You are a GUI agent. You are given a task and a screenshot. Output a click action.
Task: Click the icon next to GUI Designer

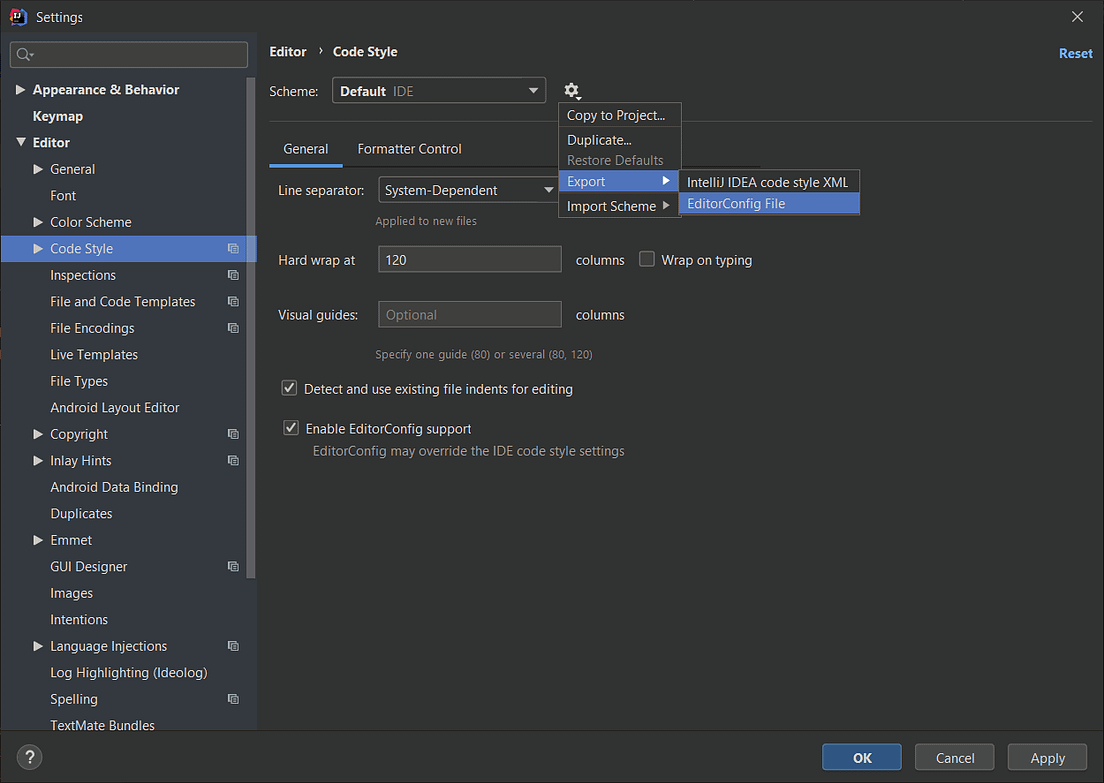pyautogui.click(x=233, y=566)
